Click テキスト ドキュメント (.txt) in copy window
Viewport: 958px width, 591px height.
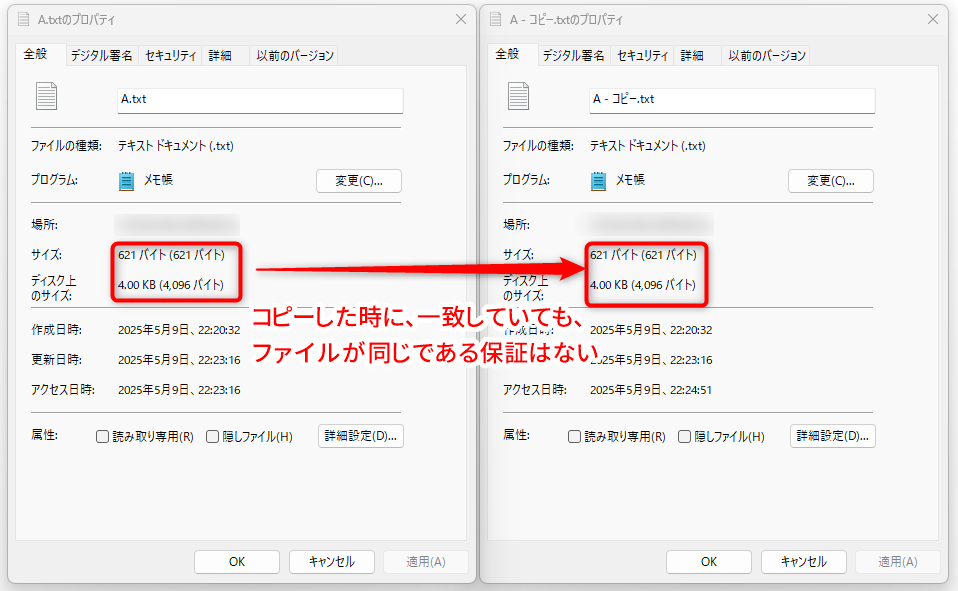coord(647,146)
